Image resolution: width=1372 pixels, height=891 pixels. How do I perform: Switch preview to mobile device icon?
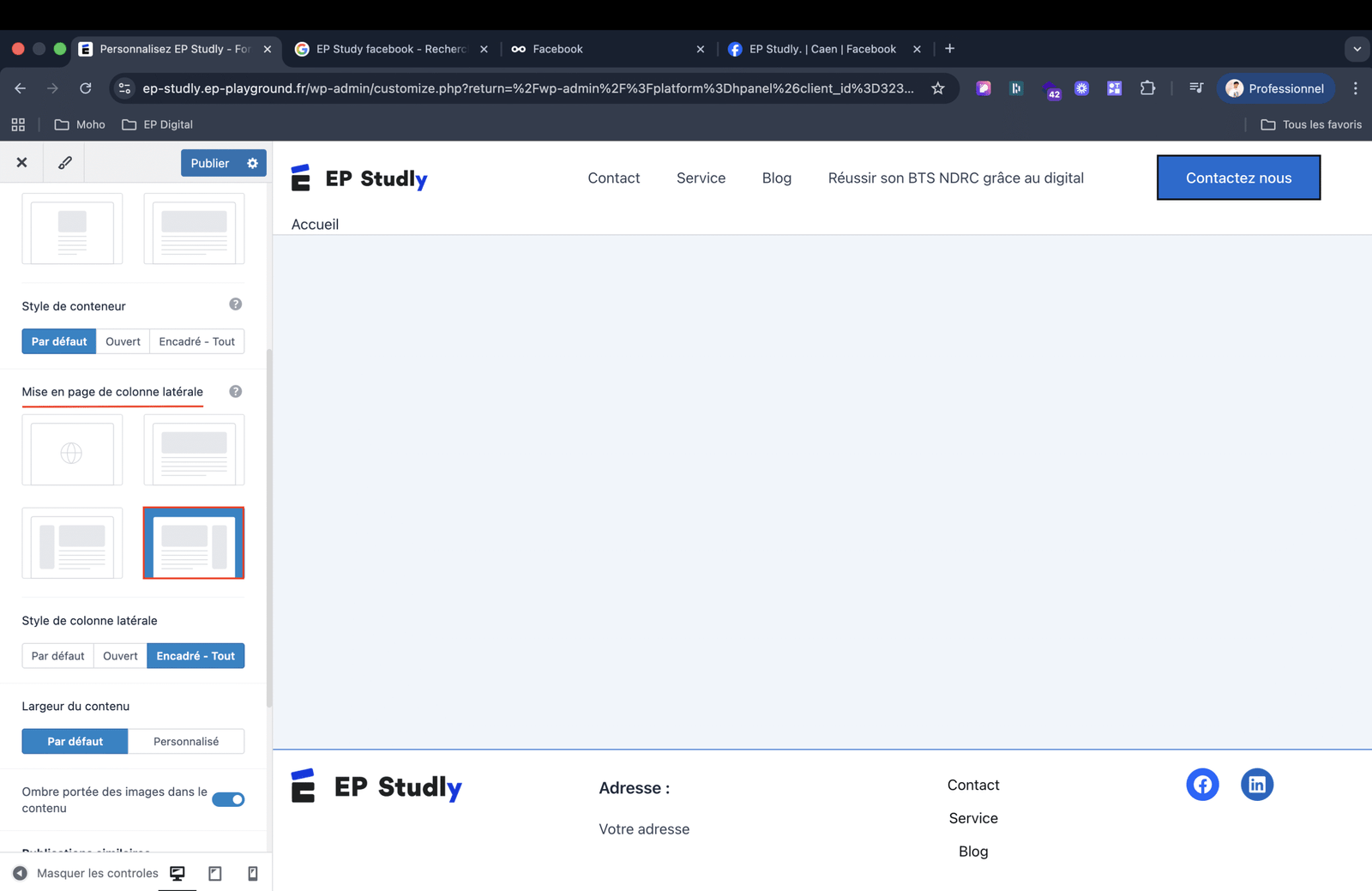(x=253, y=873)
